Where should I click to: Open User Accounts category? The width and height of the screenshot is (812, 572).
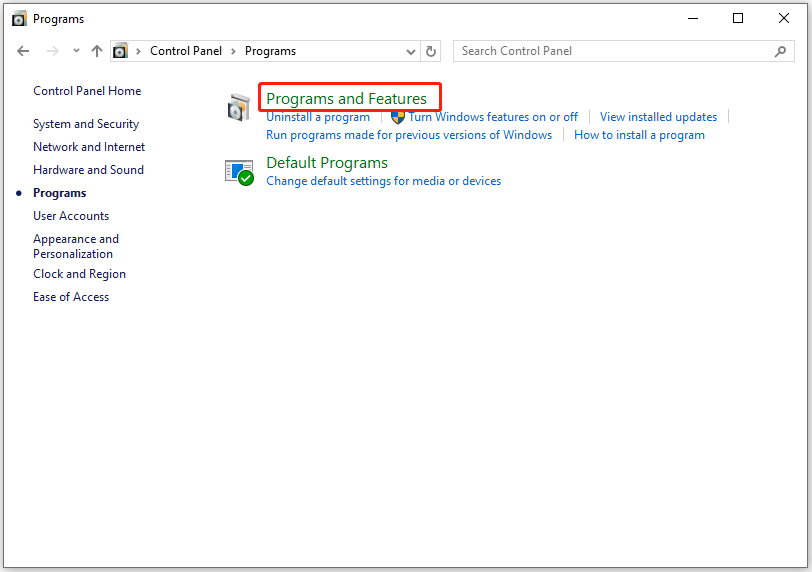(x=71, y=216)
